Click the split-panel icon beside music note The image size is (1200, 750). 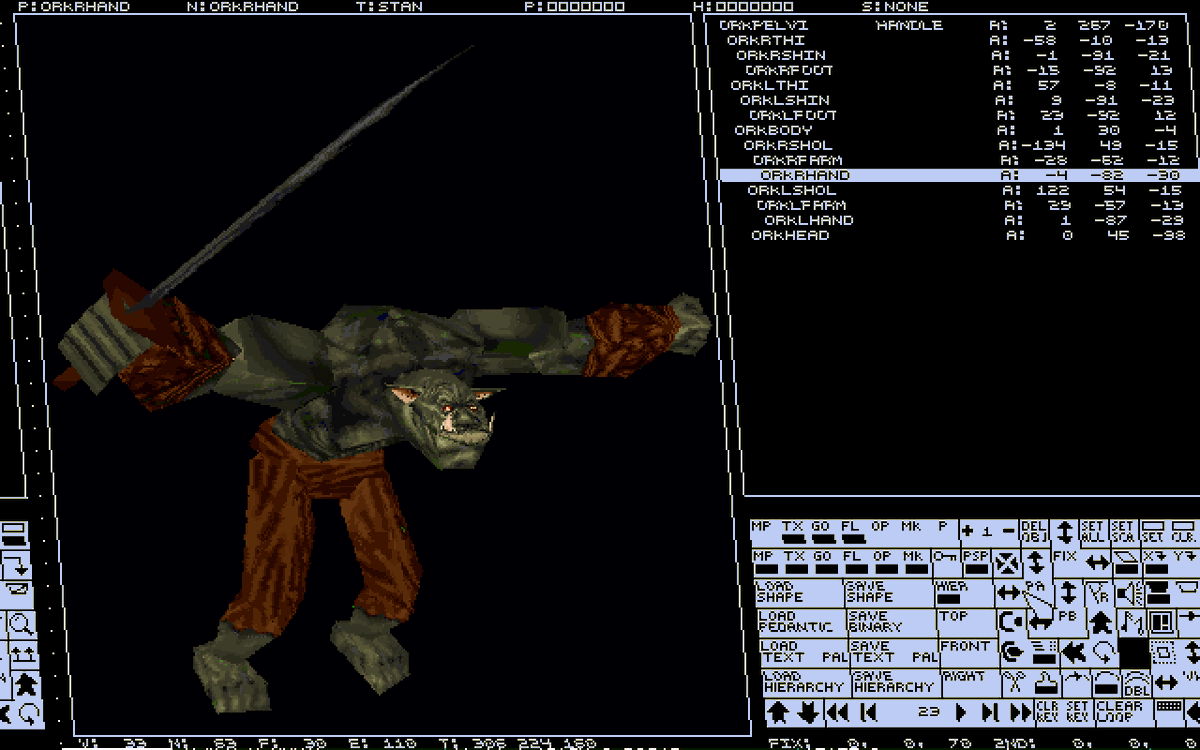1159,622
